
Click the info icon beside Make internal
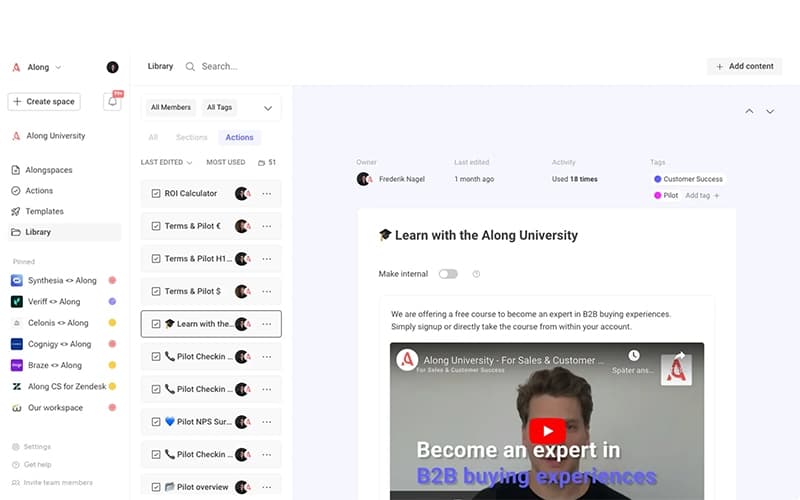tap(476, 274)
